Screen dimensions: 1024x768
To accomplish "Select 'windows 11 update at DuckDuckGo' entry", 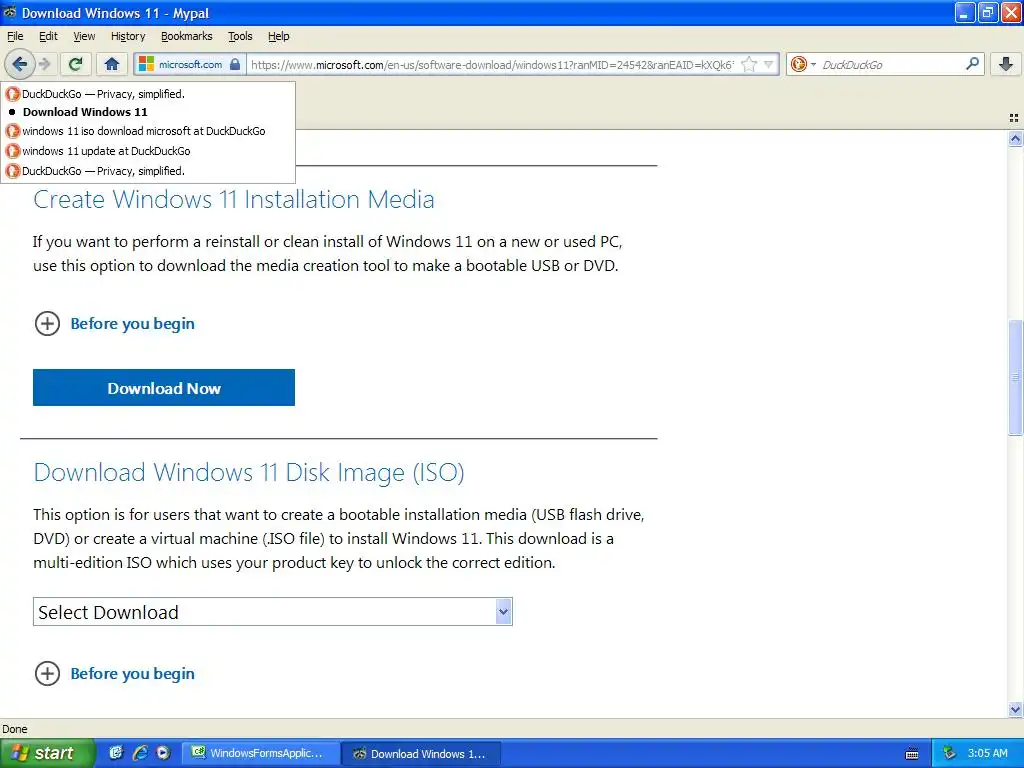I will [x=148, y=151].
